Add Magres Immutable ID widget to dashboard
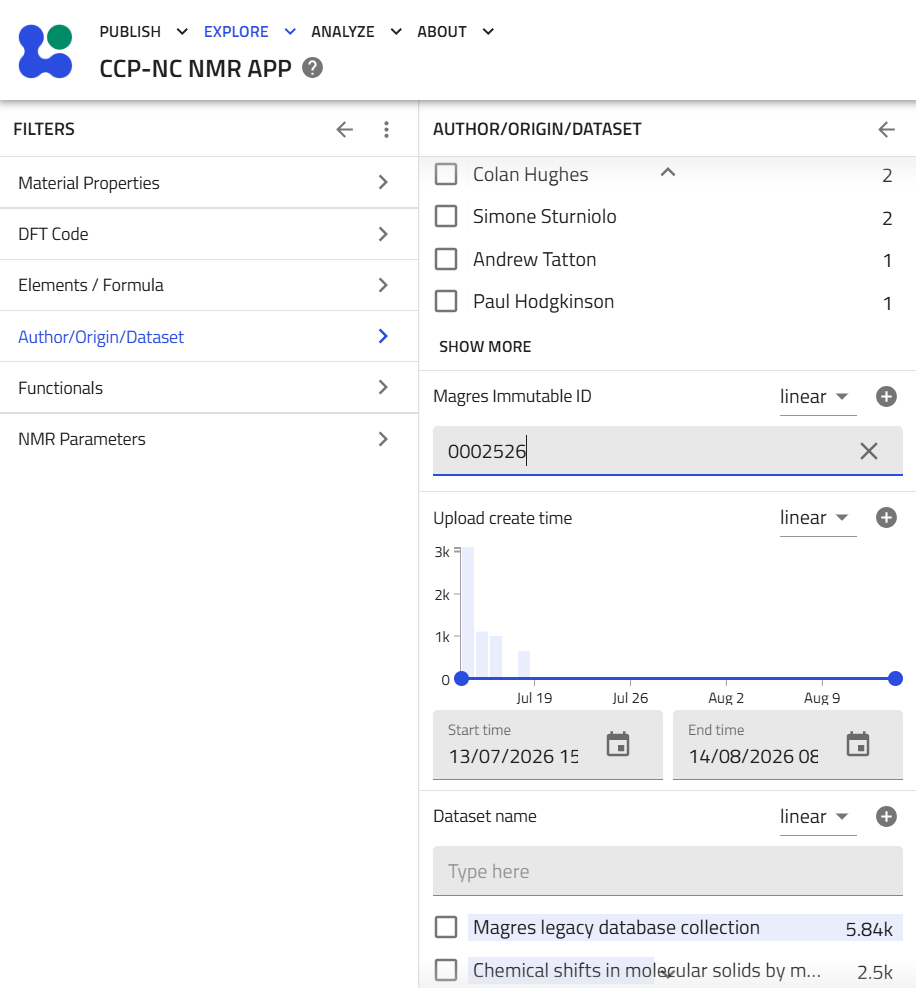Image resolution: width=916 pixels, height=988 pixels. (886, 396)
